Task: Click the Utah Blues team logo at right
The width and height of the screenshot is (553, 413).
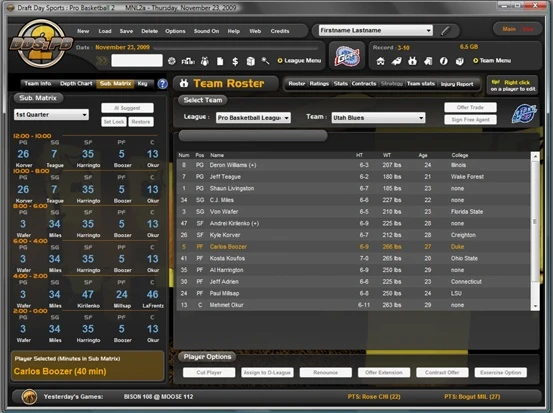Action: (524, 114)
